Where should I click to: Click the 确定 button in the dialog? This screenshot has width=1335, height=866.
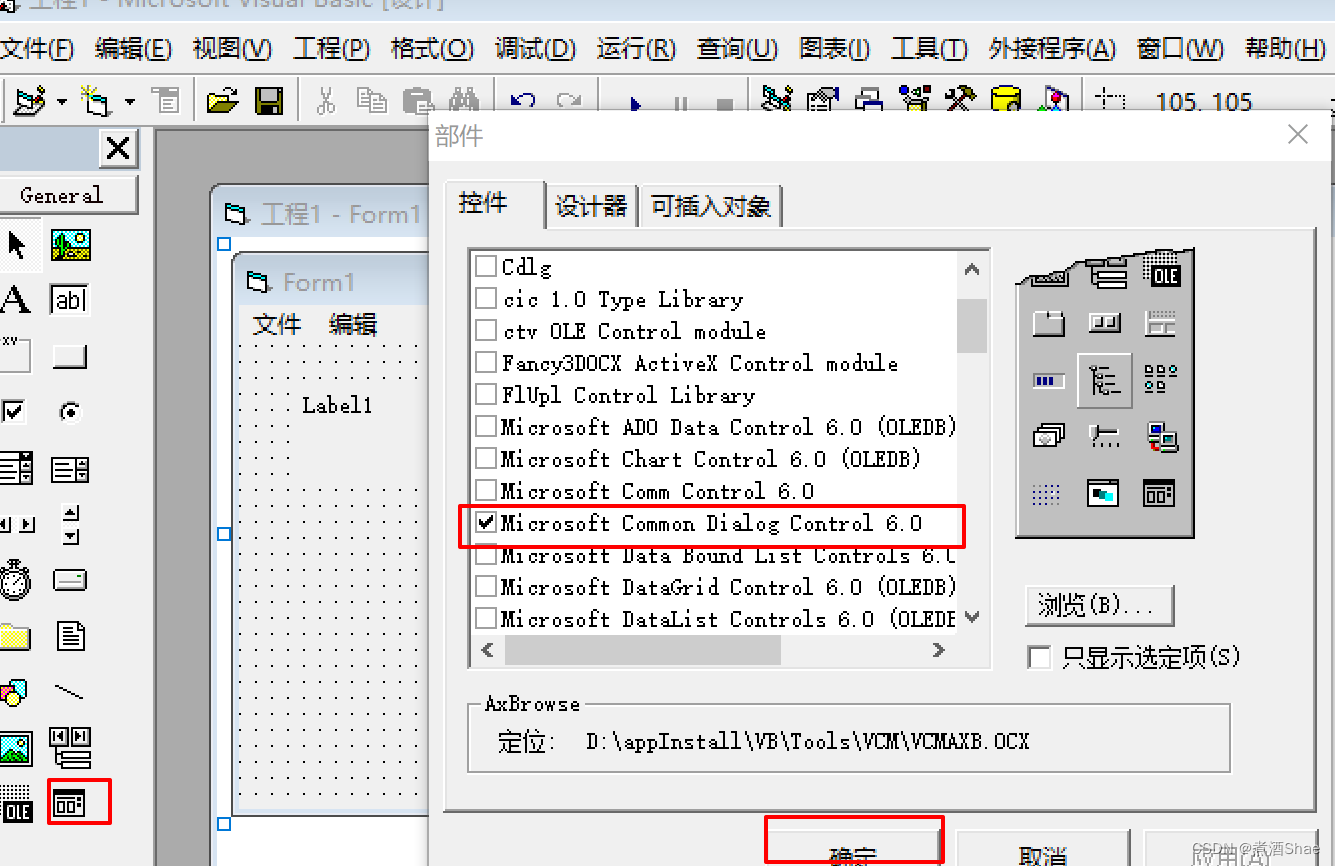(854, 846)
